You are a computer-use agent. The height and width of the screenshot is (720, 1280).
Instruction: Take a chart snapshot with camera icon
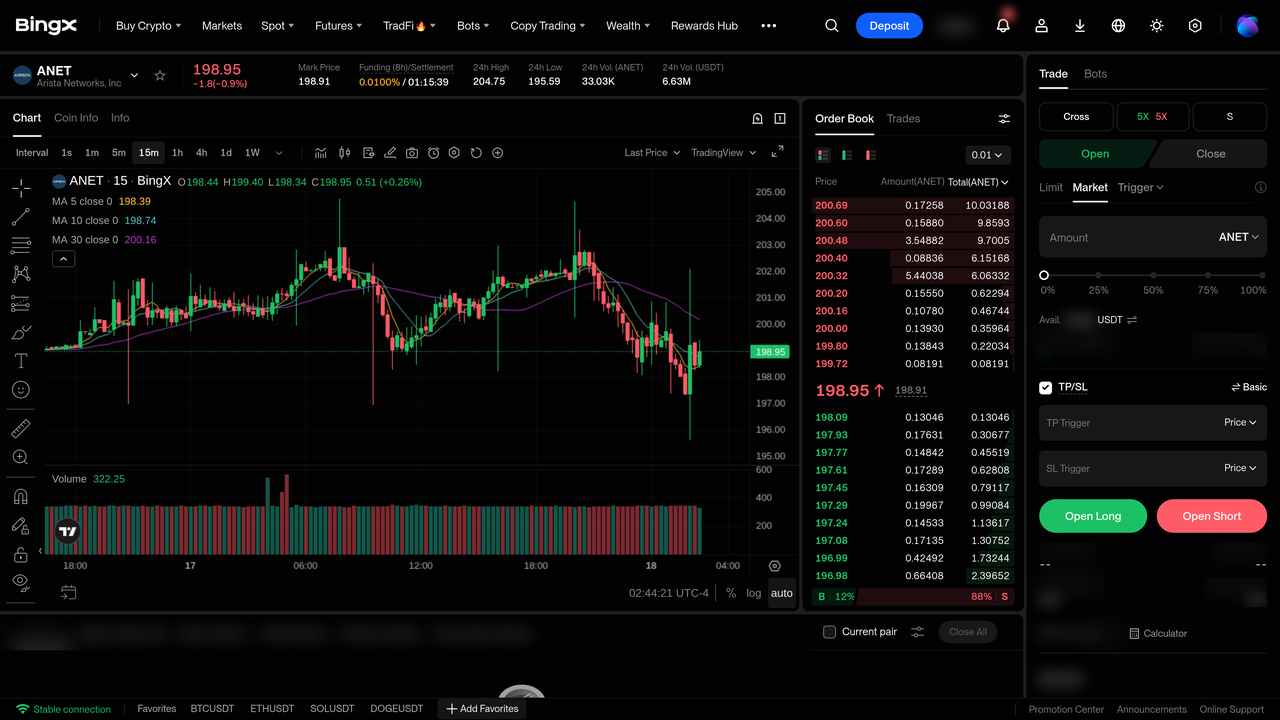point(412,153)
